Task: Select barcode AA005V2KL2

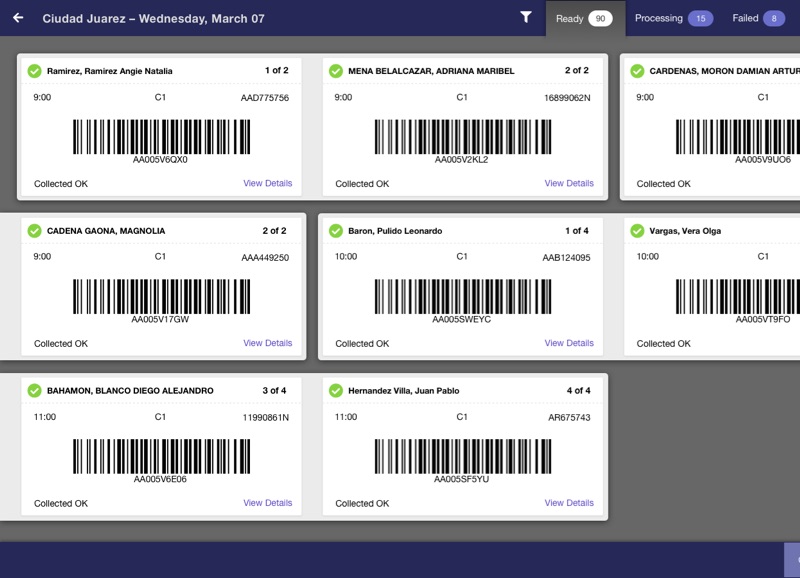Action: tap(463, 141)
